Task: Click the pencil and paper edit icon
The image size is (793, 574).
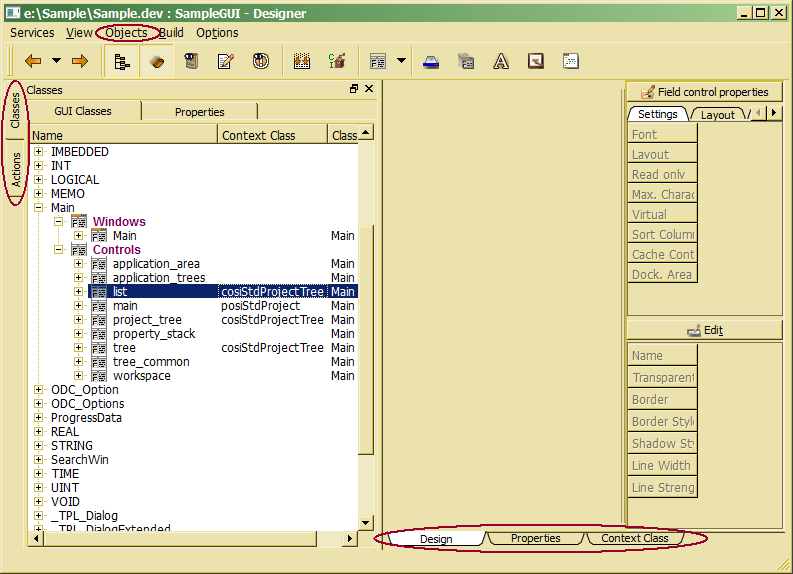Action: [x=225, y=61]
